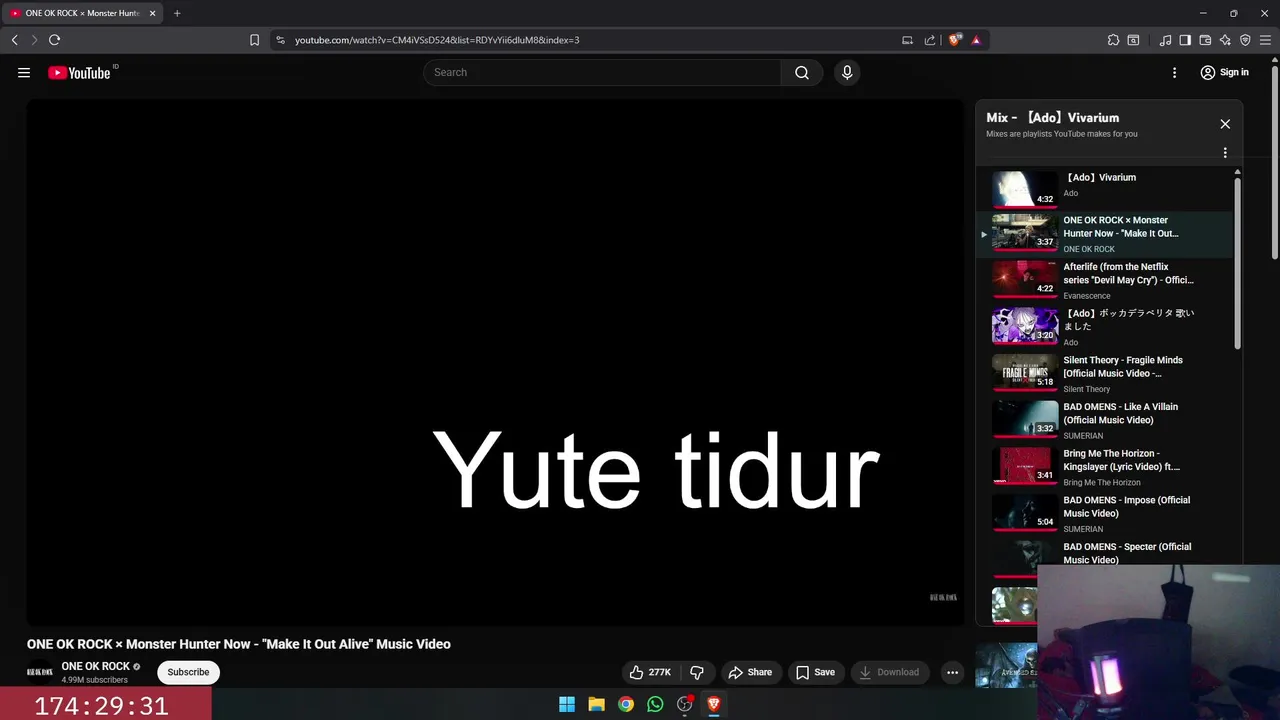
Task: Open Brave Wallet icon
Action: coord(1205,40)
